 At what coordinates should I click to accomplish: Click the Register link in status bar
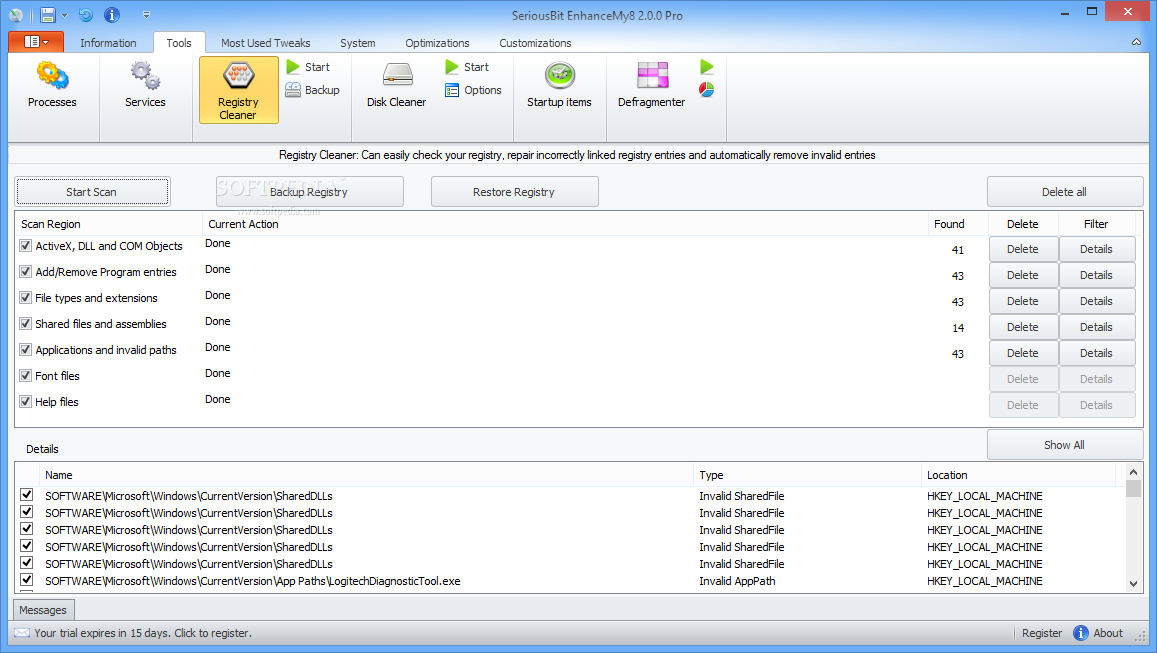tap(1042, 633)
